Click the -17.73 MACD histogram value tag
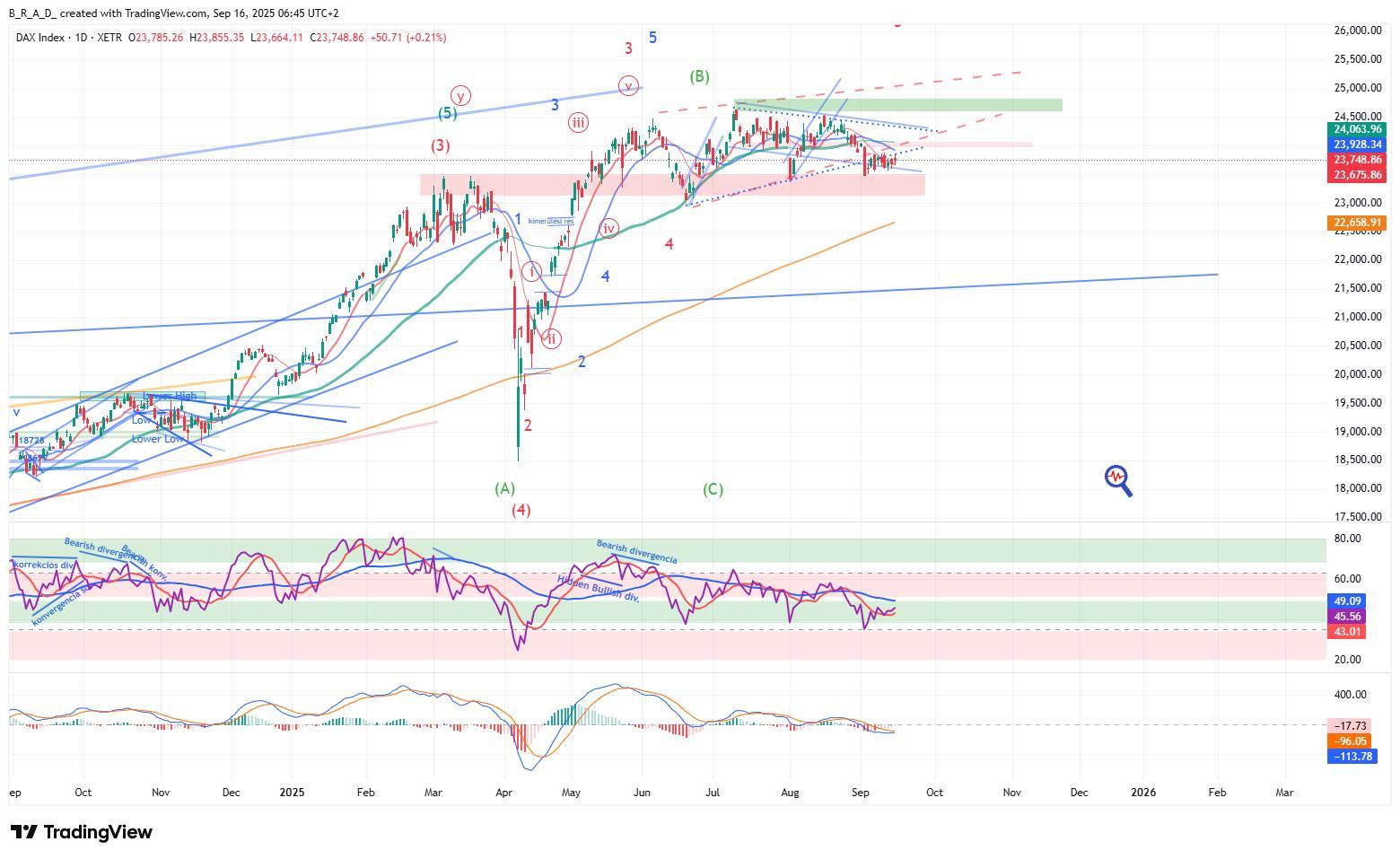Screen dimensions: 1400x859 tap(1349, 725)
